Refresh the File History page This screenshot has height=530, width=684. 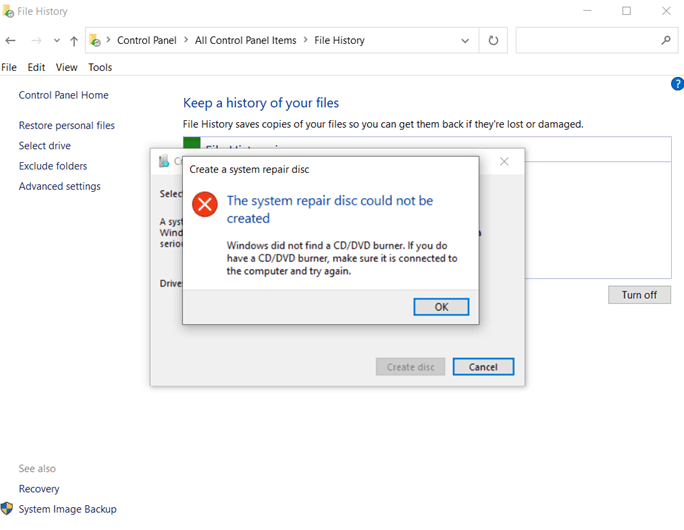tap(493, 41)
